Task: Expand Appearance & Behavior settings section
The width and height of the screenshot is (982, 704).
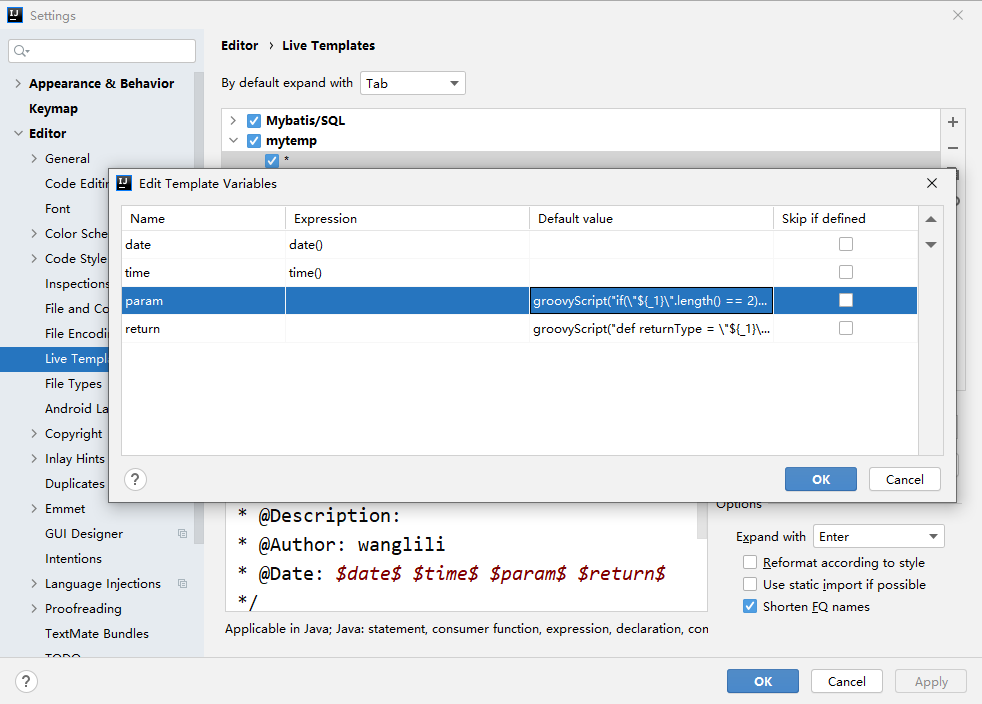Action: 18,84
